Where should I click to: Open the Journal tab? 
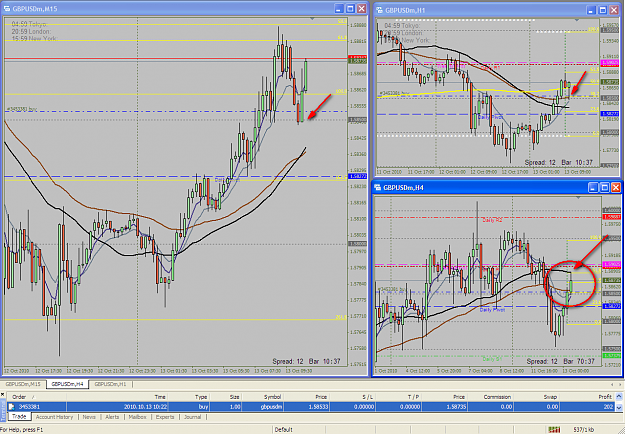[x=193, y=417]
